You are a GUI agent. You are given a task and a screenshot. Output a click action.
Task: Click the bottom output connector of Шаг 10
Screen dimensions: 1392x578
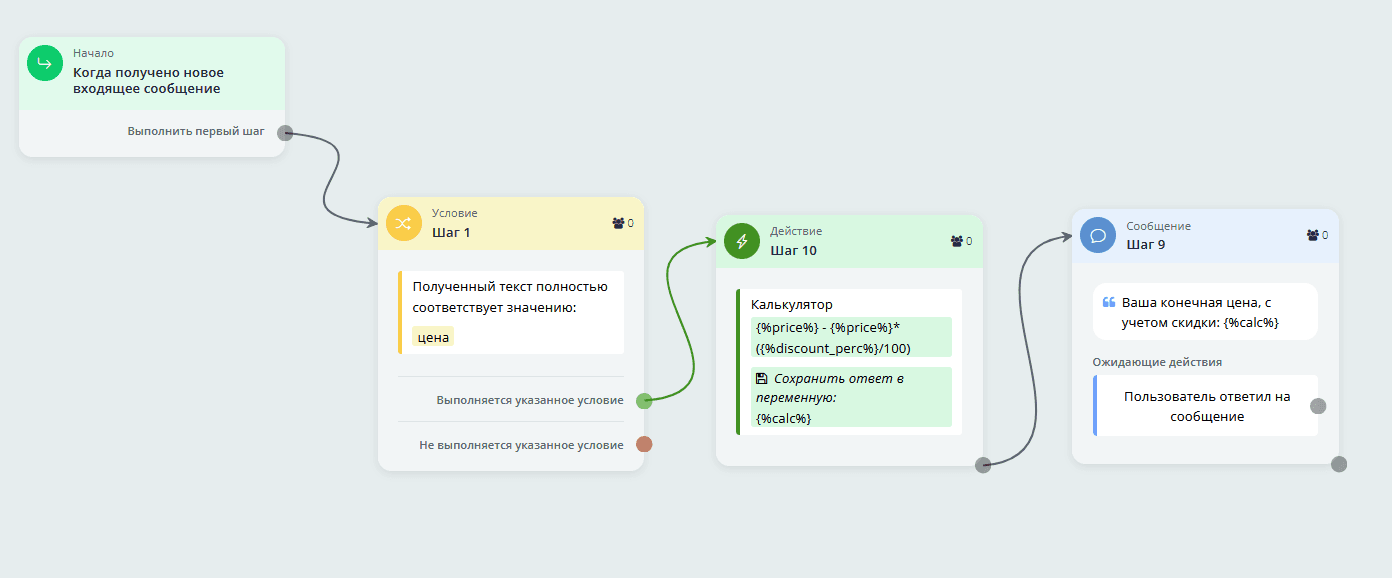click(983, 464)
